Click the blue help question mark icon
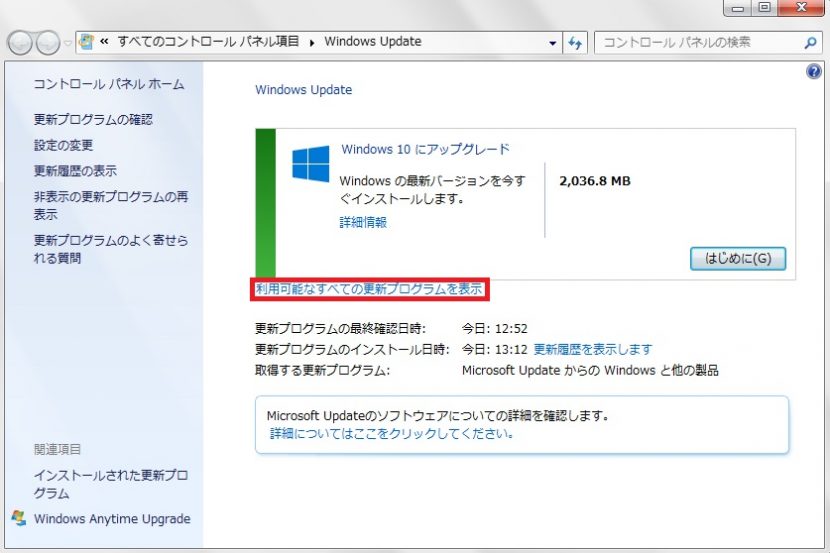 click(814, 71)
